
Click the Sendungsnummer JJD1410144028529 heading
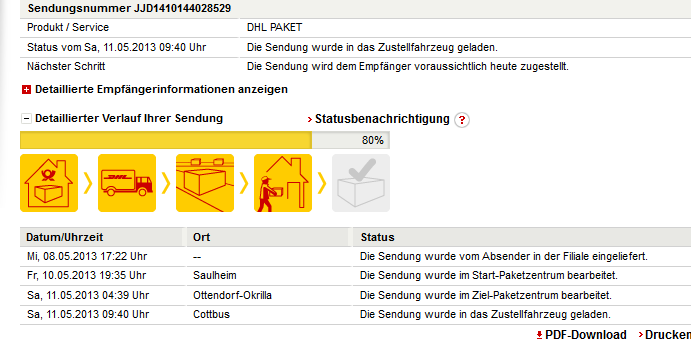pyautogui.click(x=129, y=8)
